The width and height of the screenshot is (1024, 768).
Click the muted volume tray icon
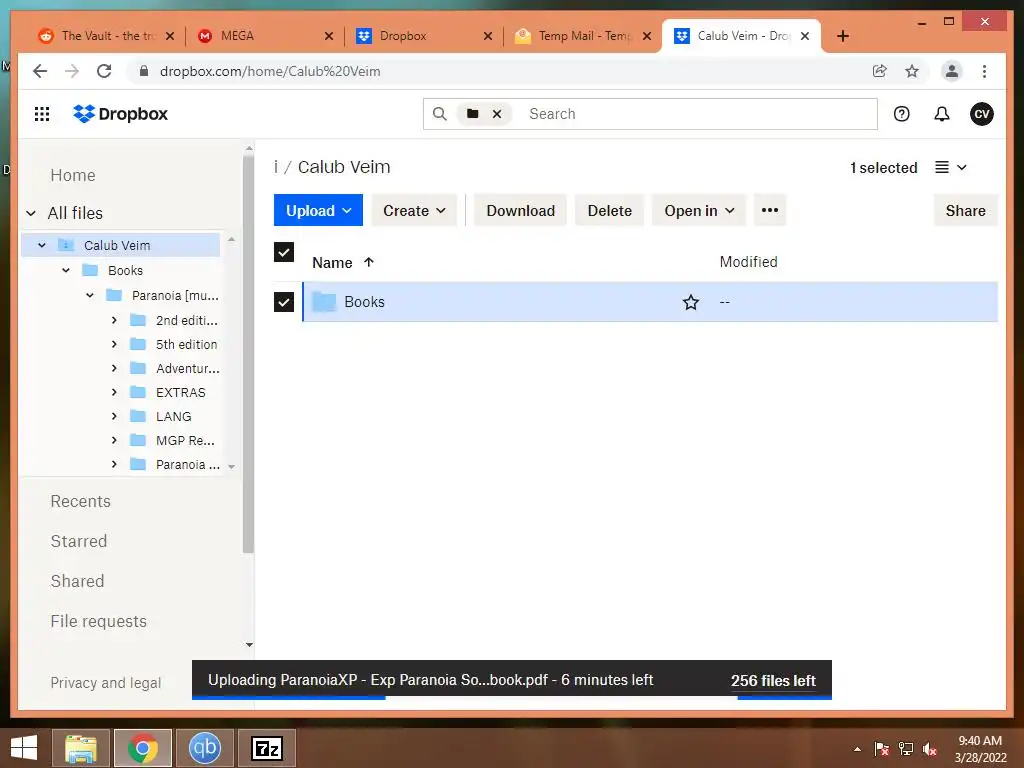pyautogui.click(x=930, y=749)
